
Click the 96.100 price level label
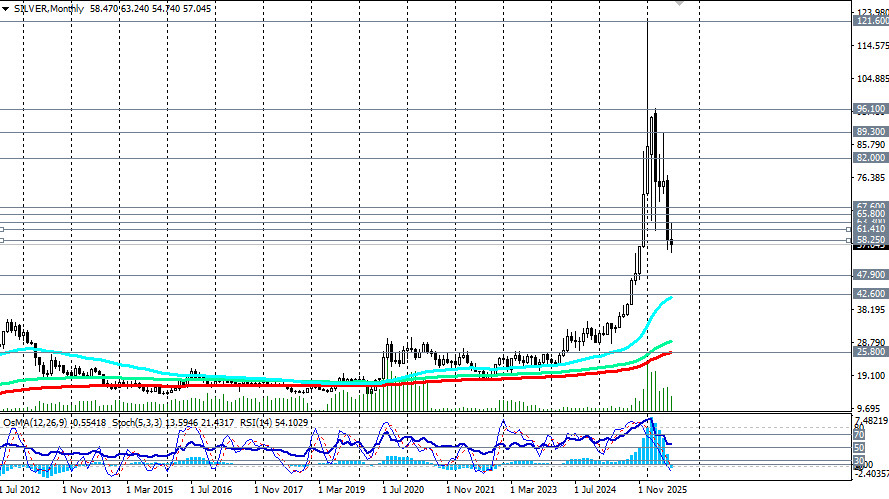tap(870, 109)
